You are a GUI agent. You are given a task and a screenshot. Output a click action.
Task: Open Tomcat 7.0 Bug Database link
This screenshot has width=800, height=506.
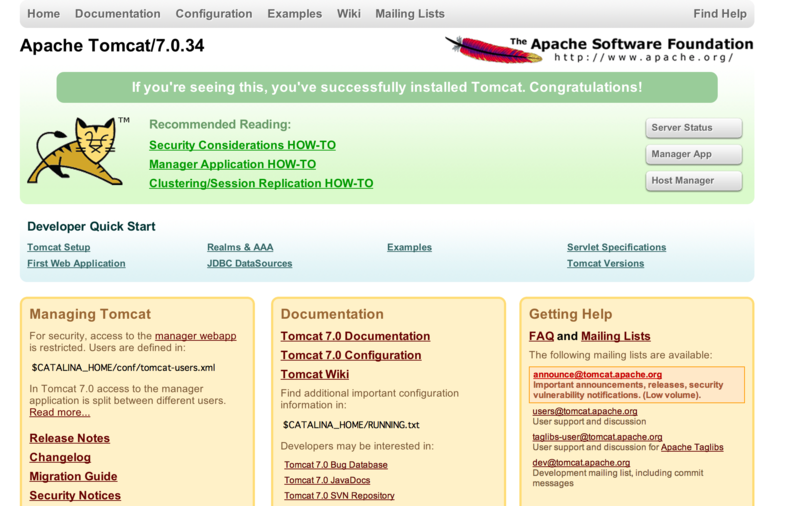point(336,465)
